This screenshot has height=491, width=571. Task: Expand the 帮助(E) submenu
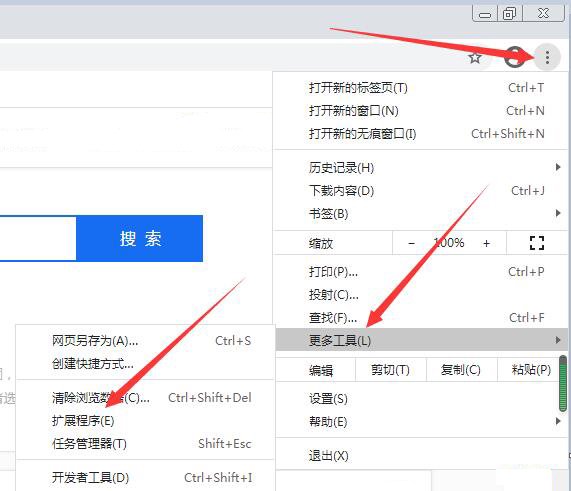point(421,422)
